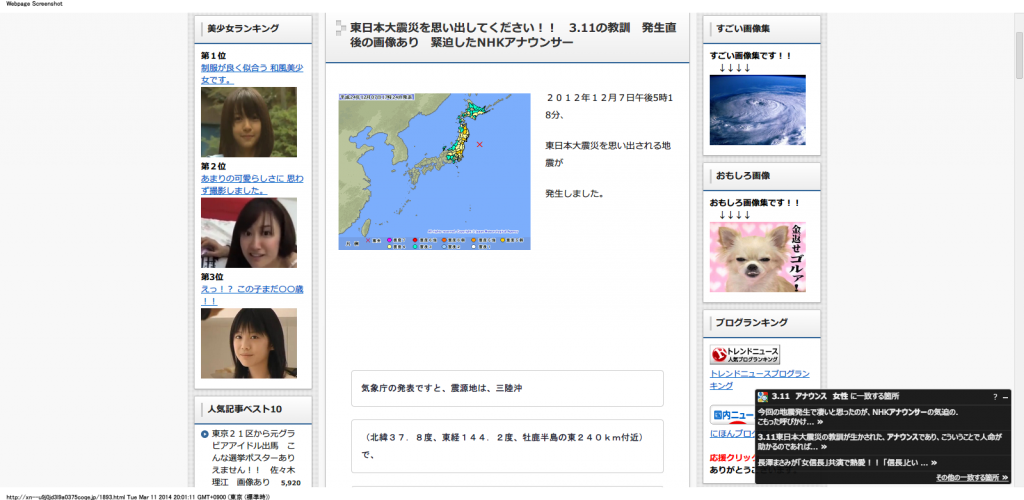Click the typhoon satellite image thumbnail
Image resolution: width=1024 pixels, height=500 pixels.
click(x=758, y=110)
